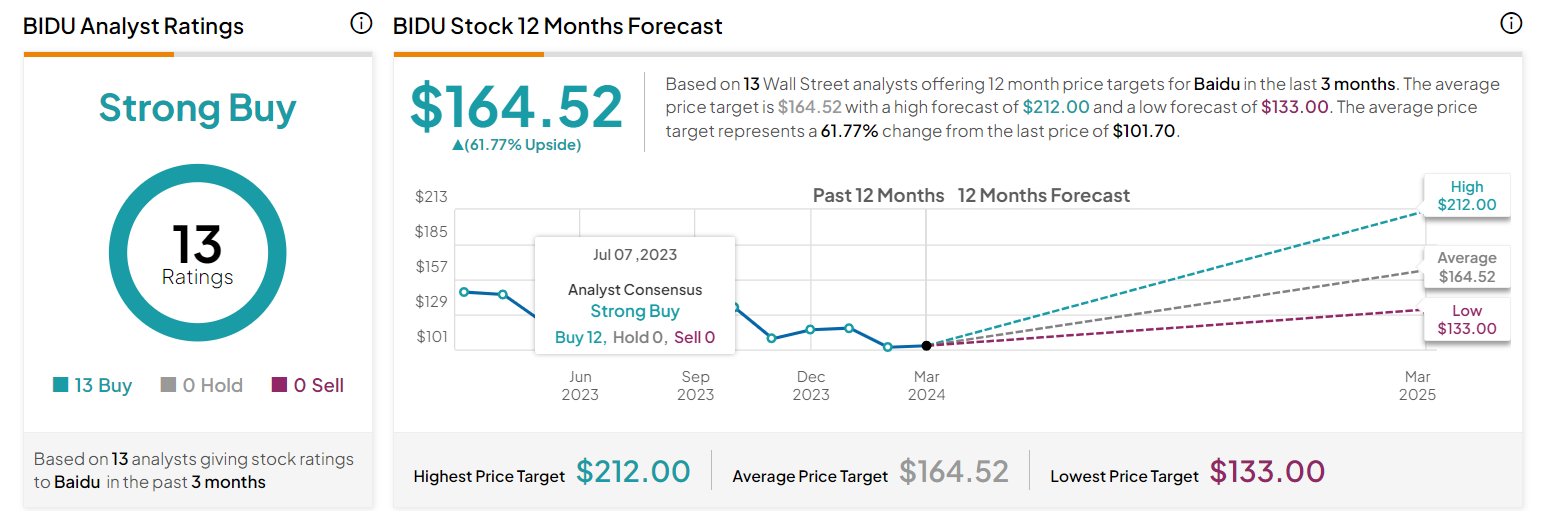Select the BIDU Stock 12 Months Forecast heading
This screenshot has height=511, width=1545.
coord(558,27)
